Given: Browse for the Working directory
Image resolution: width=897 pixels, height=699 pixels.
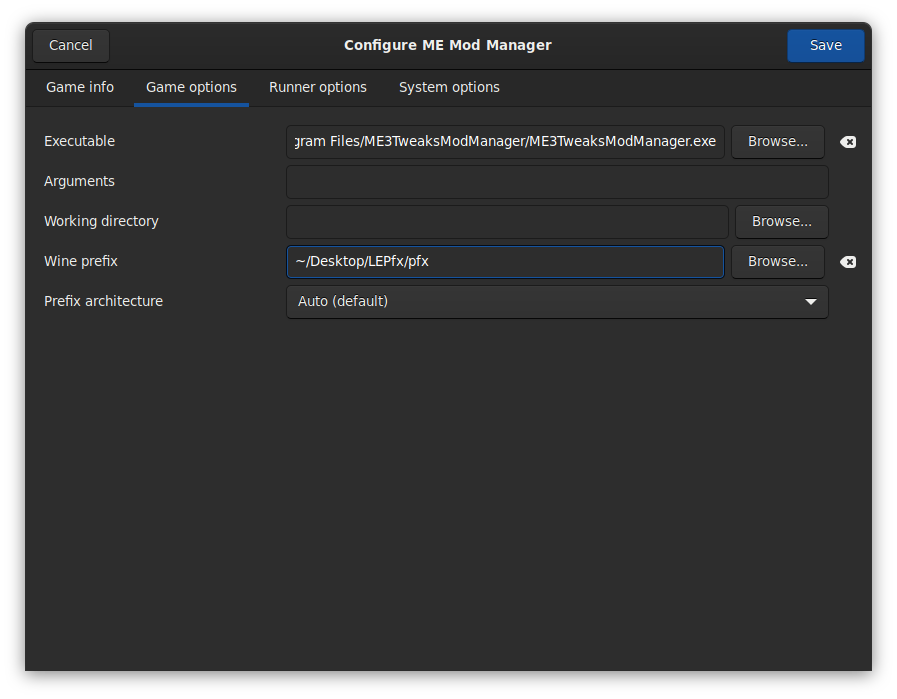Looking at the screenshot, I should pyautogui.click(x=781, y=222).
